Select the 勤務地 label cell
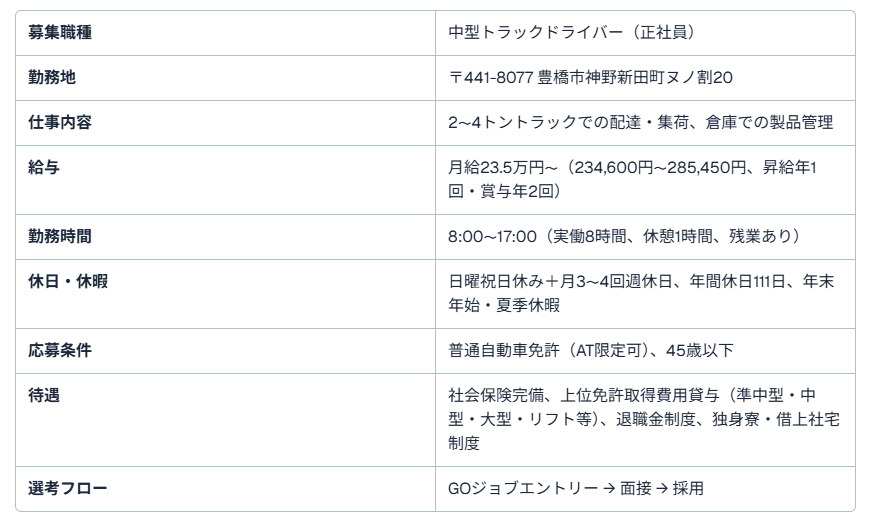This screenshot has height=526, width=870. (x=49, y=78)
